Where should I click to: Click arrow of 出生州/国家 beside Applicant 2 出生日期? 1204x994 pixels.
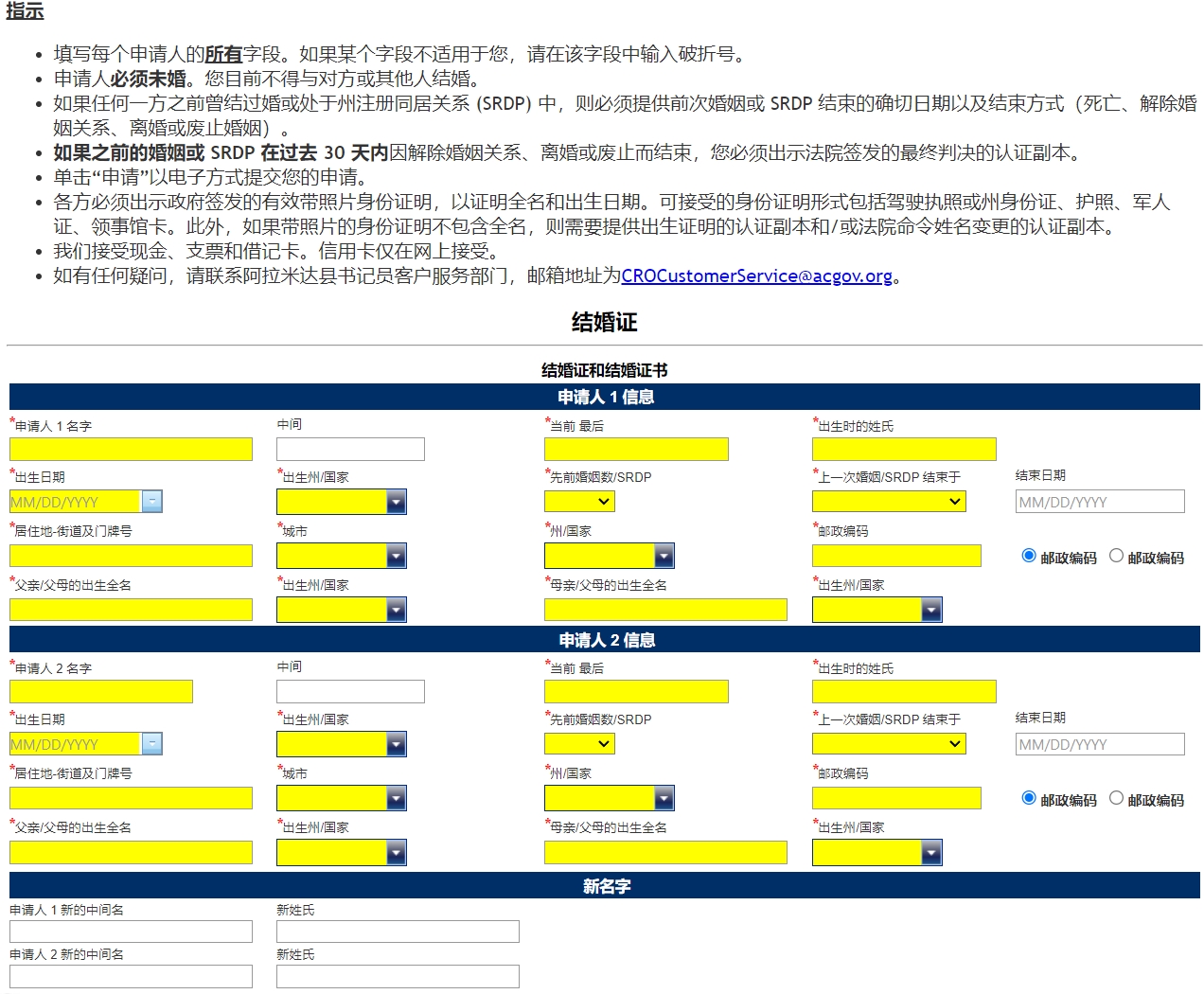(397, 744)
